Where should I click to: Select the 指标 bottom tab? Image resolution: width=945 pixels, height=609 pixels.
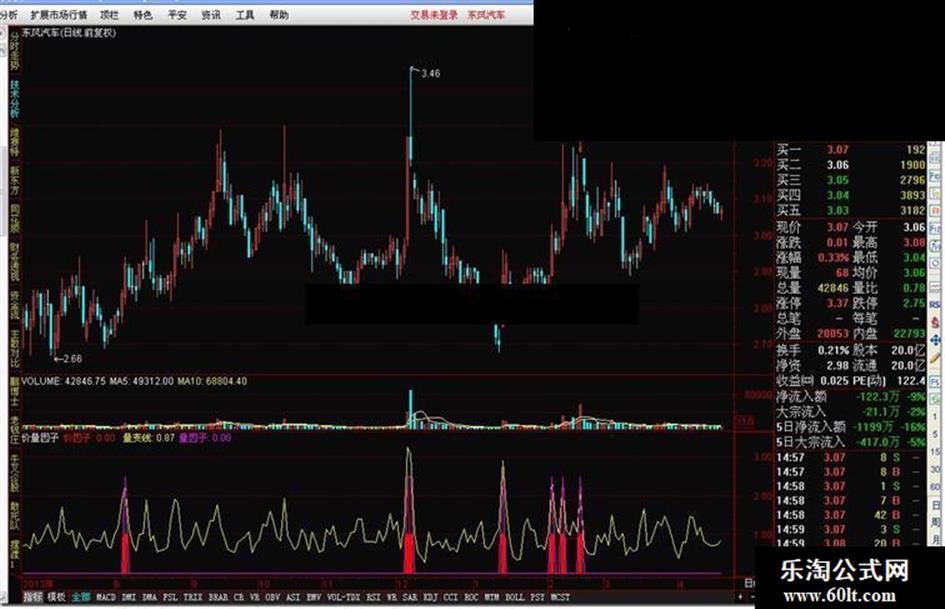point(33,597)
